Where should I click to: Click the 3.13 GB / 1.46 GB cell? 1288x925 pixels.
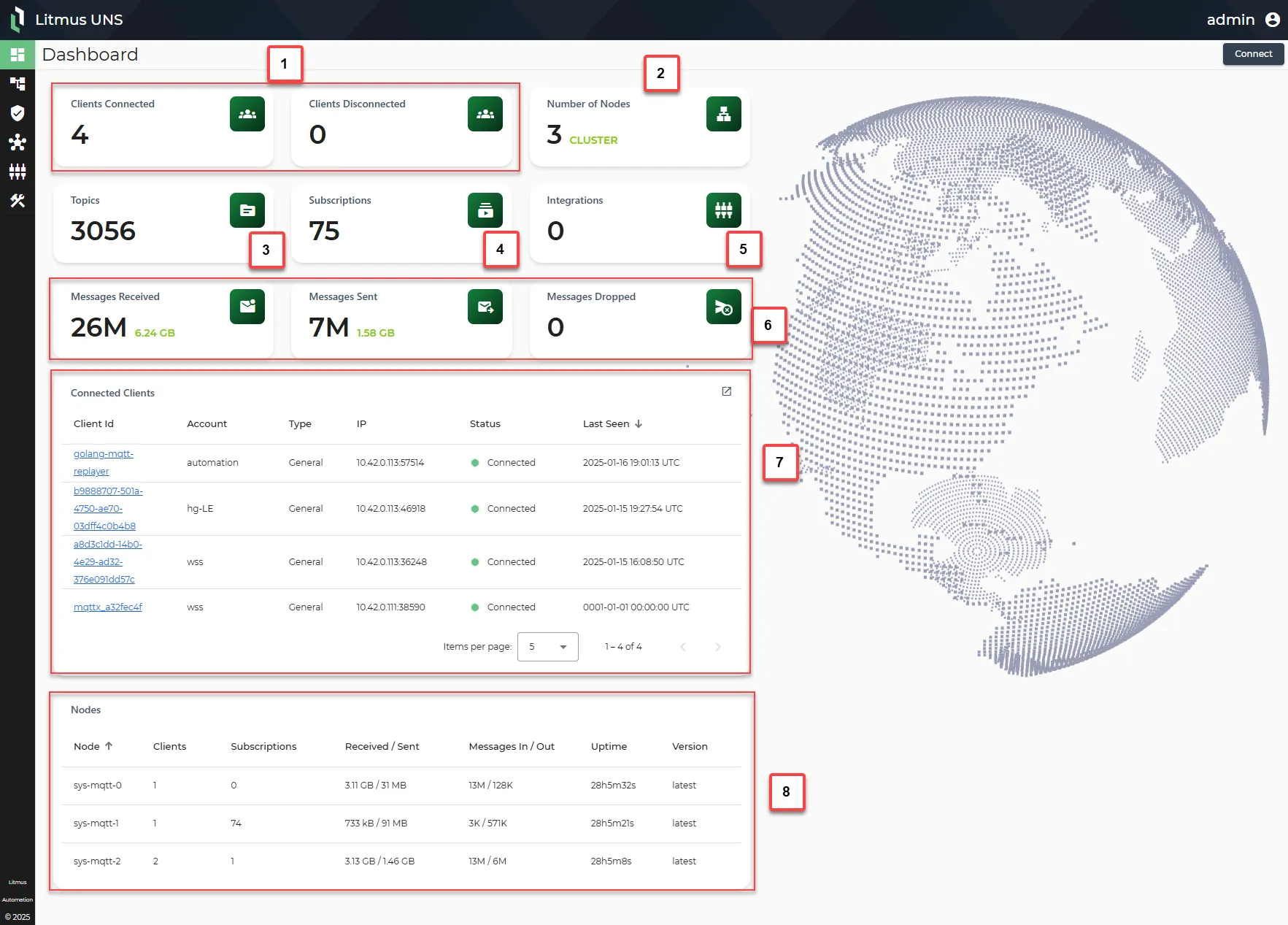[x=379, y=861]
